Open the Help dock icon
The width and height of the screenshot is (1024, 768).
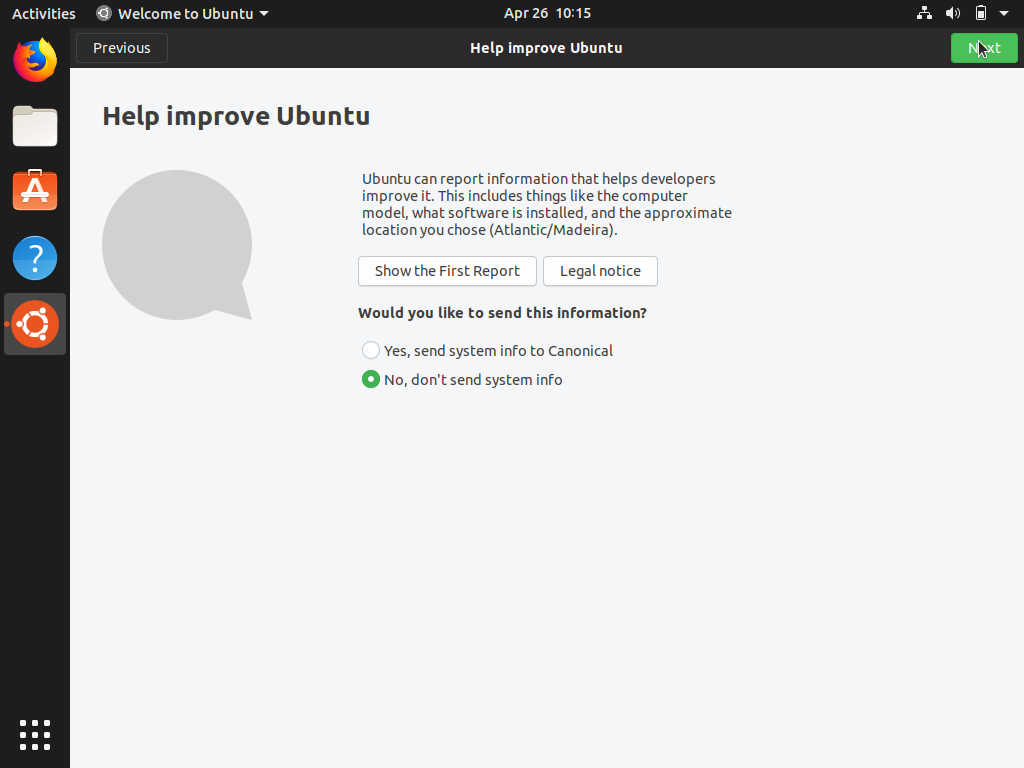pyautogui.click(x=35, y=258)
